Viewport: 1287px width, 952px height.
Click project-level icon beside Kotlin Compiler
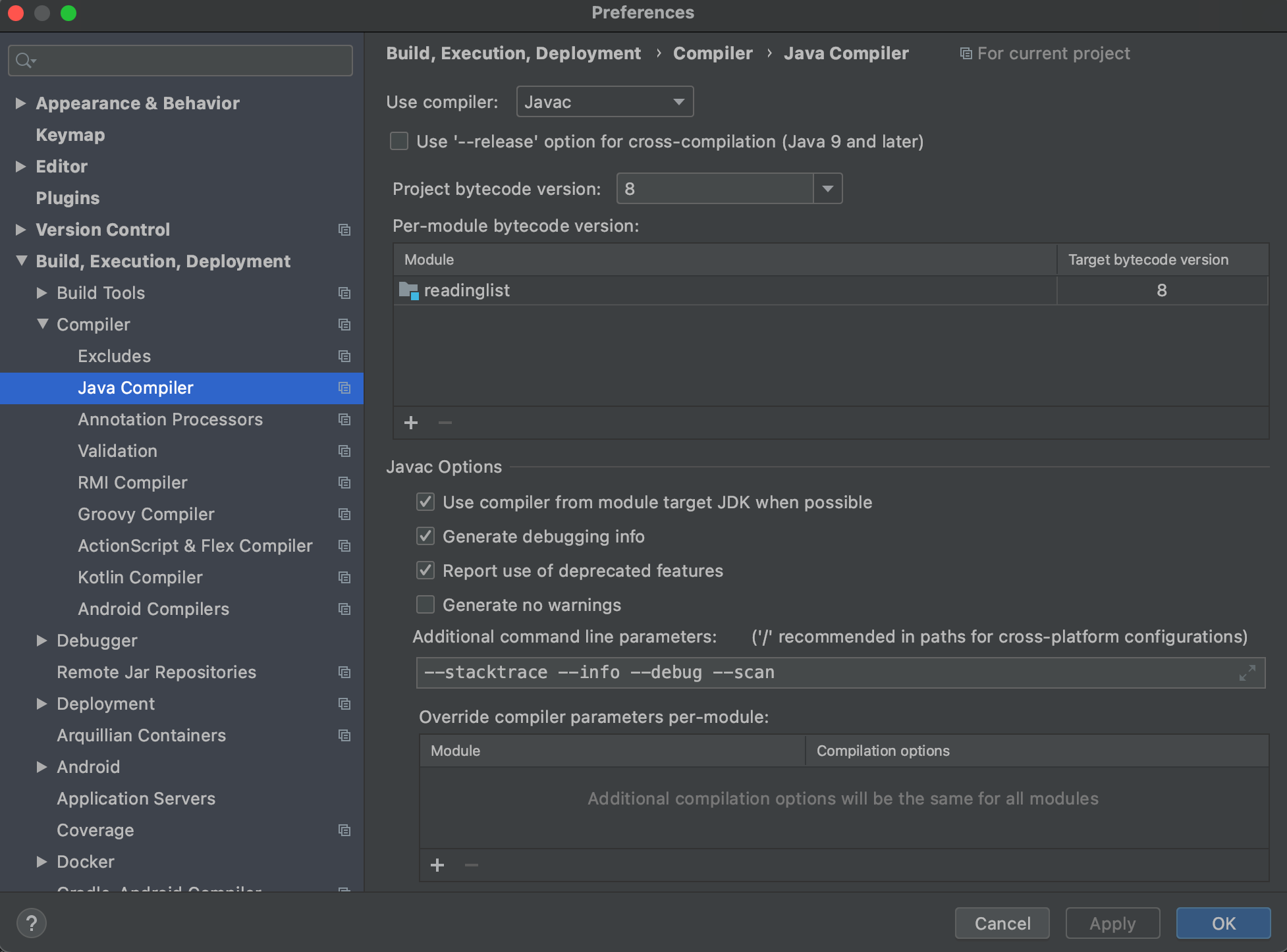344,577
